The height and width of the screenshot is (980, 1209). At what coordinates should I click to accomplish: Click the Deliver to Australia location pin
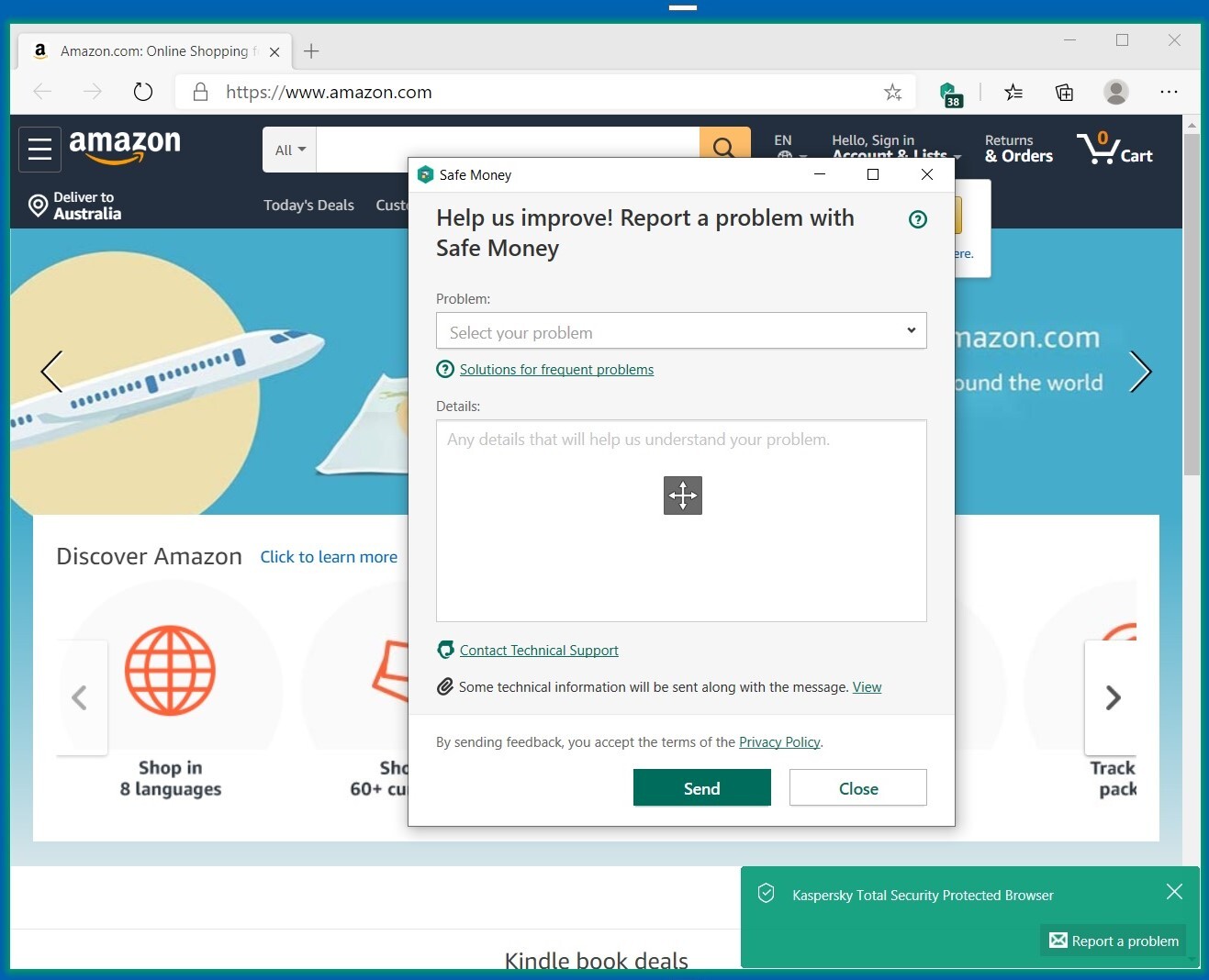[38, 206]
